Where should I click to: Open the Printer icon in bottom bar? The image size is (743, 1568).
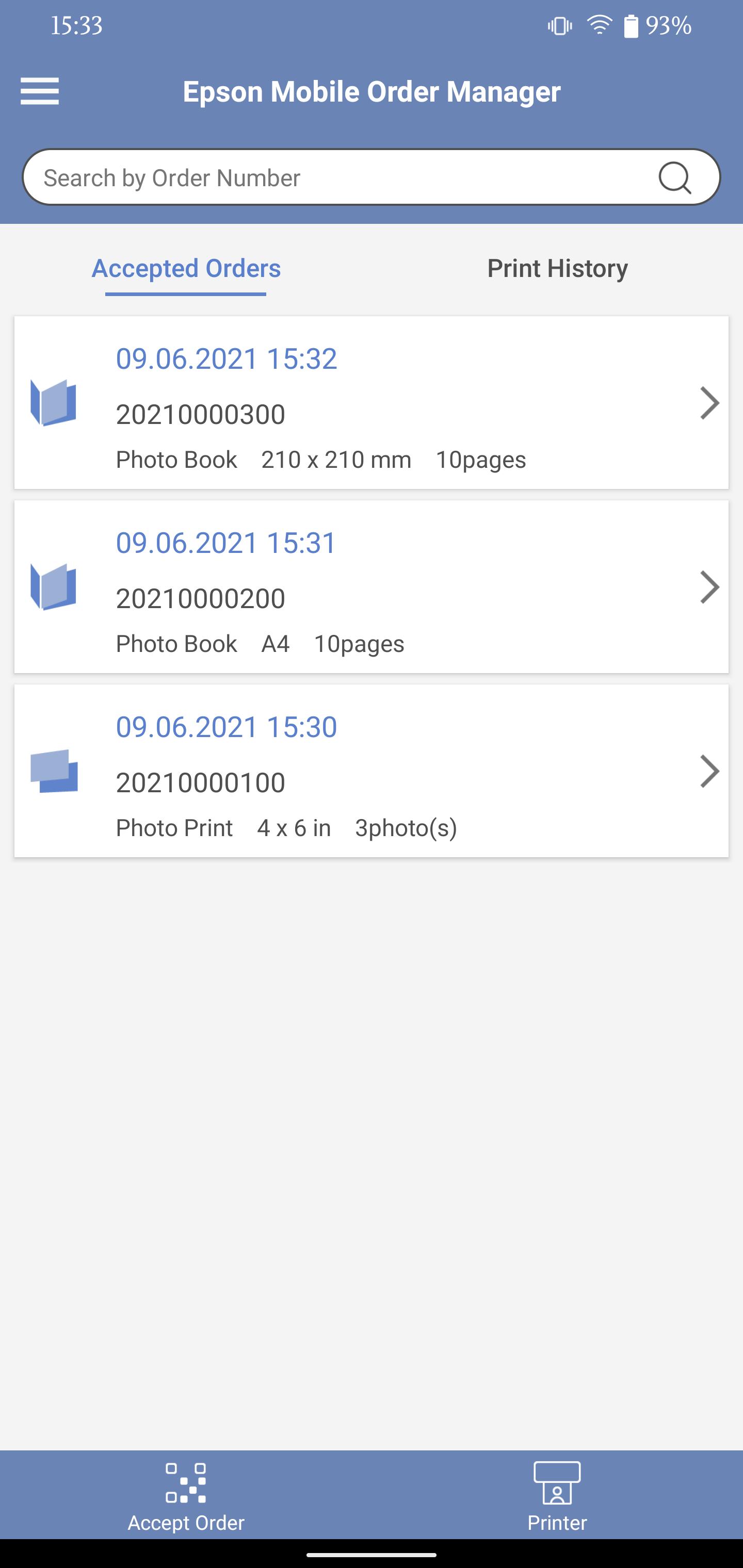(557, 1483)
